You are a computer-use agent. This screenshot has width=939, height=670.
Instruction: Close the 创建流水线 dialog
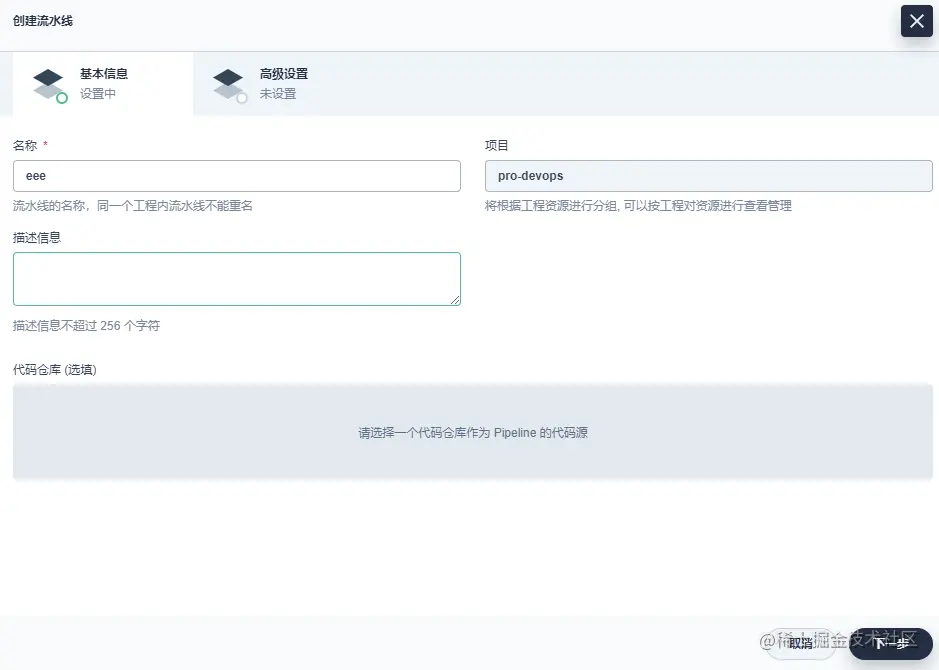[916, 21]
